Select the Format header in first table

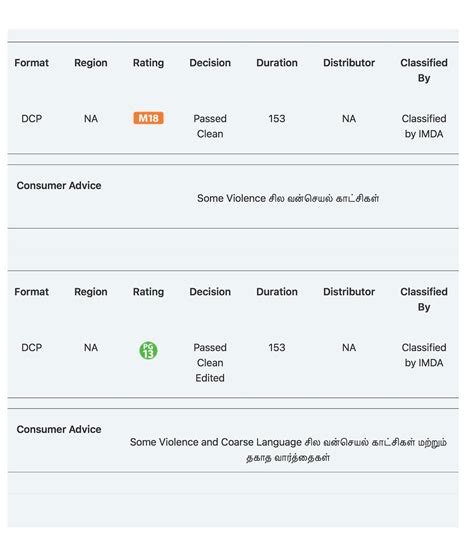pyautogui.click(x=32, y=63)
